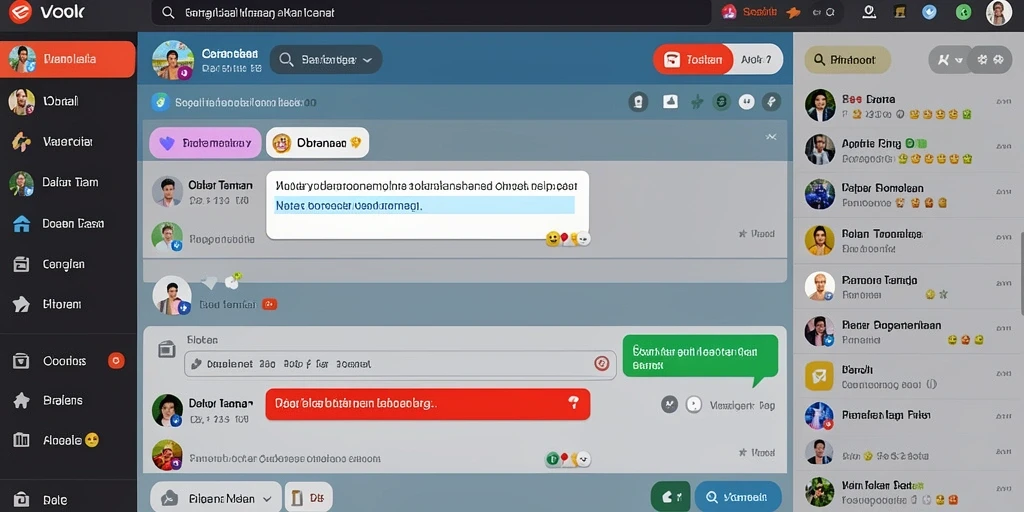The image size is (1024, 512).
Task: Toggle the Aoik option beside Tosken
Action: click(x=757, y=60)
